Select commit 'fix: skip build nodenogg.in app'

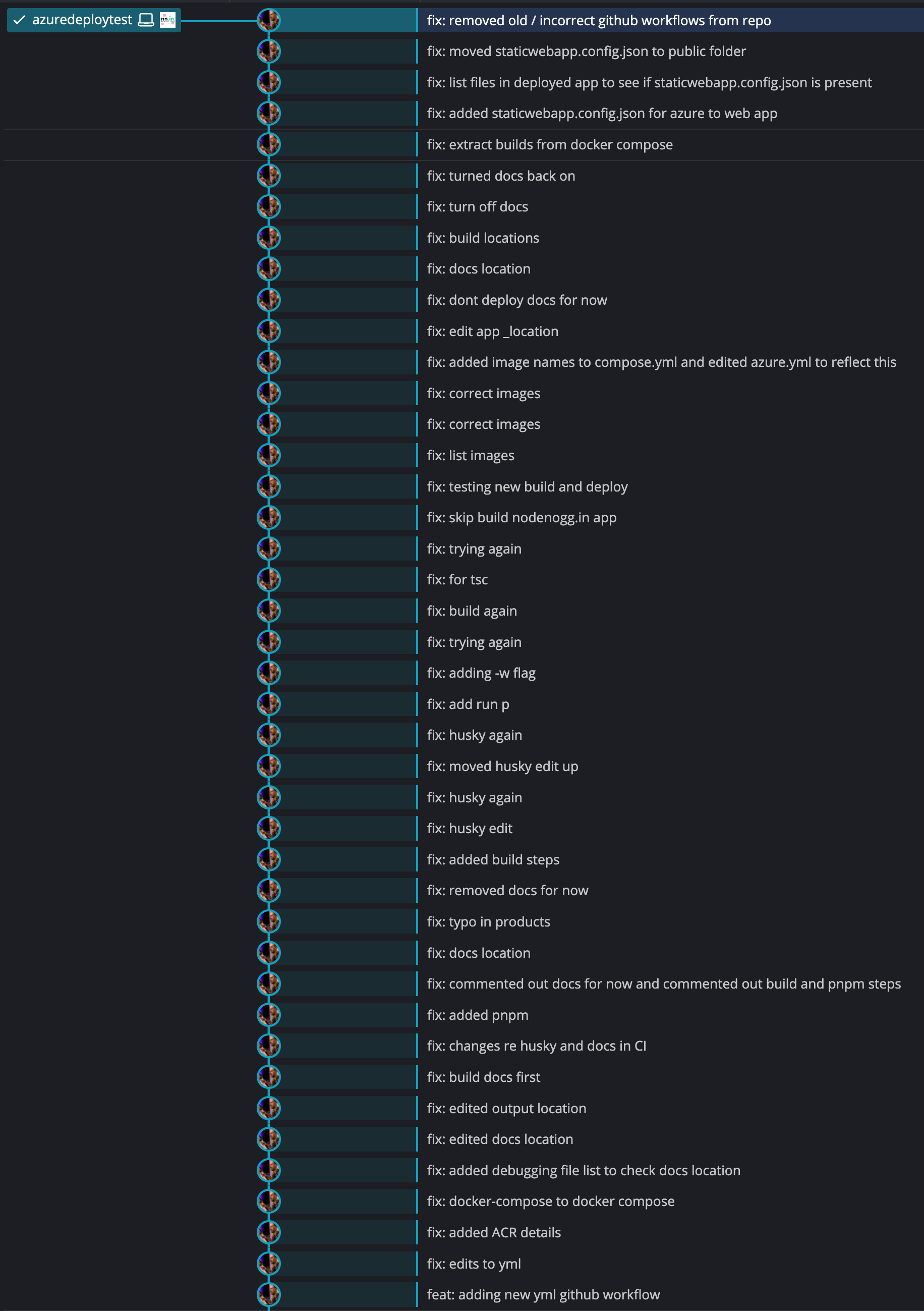pos(522,517)
